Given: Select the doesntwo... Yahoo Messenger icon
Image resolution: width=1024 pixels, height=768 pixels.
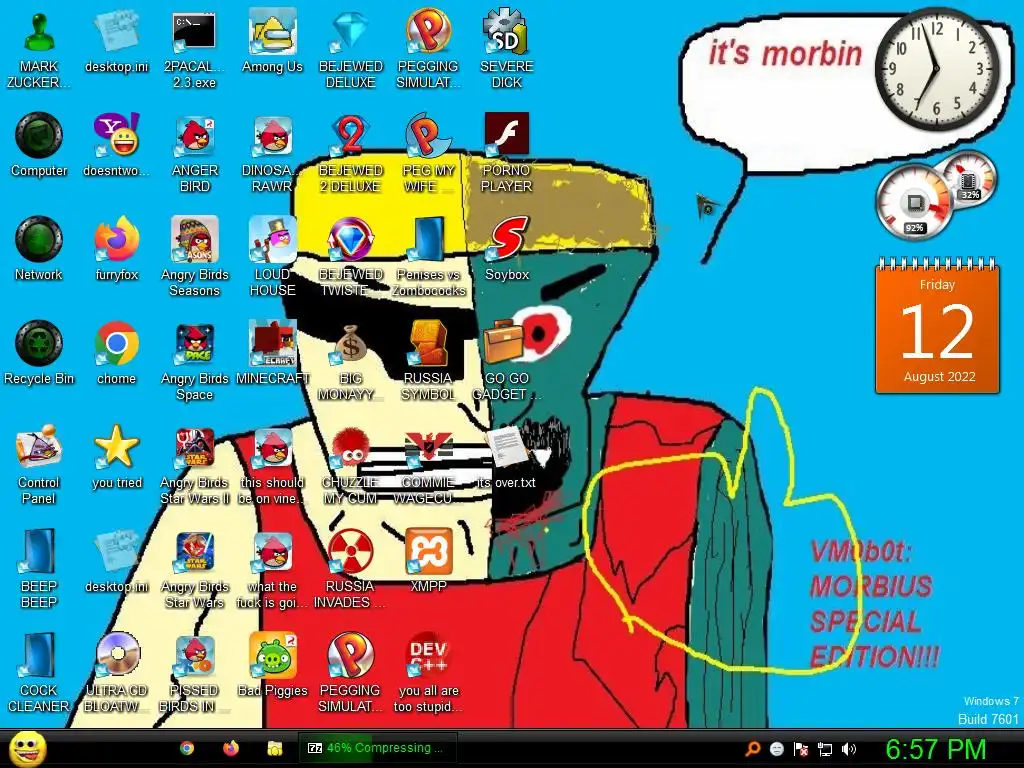Looking at the screenshot, I should pyautogui.click(x=117, y=146).
